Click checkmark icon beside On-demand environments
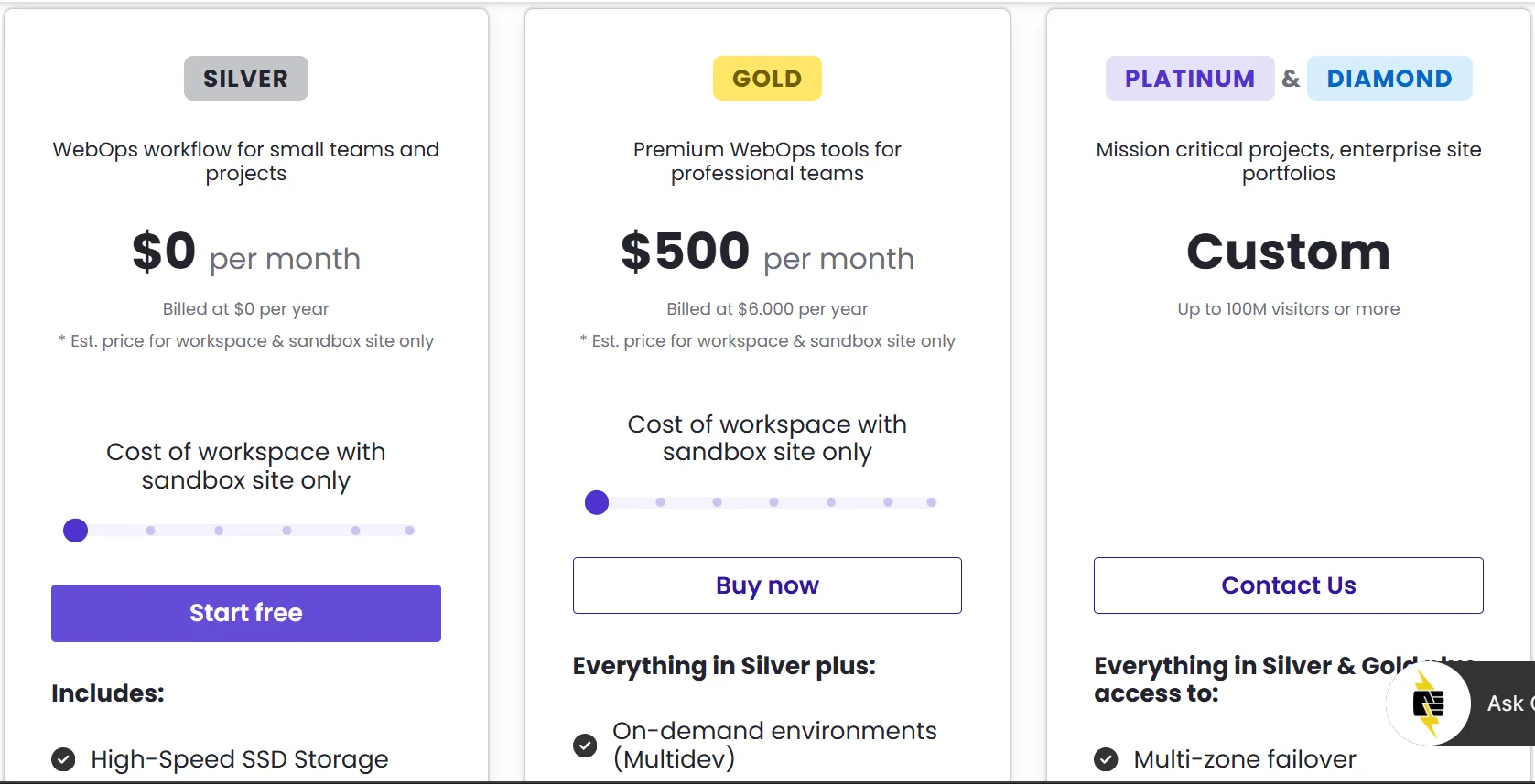This screenshot has width=1535, height=784. (x=585, y=745)
